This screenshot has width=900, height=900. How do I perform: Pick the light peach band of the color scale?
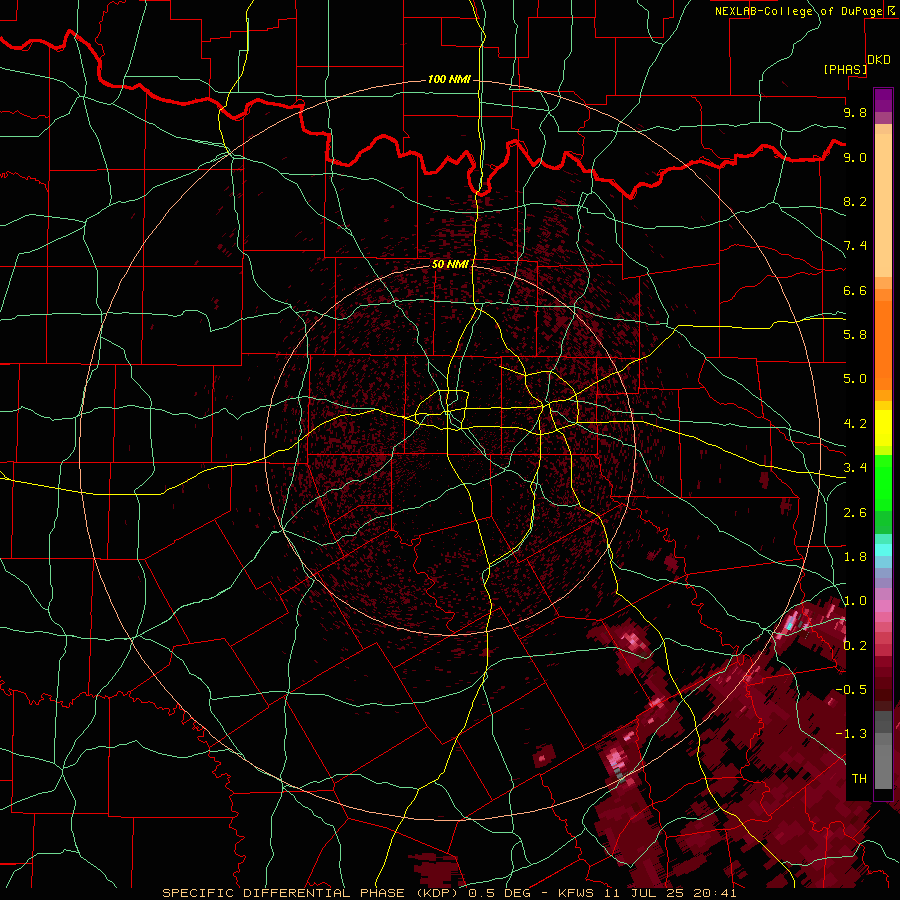[x=883, y=205]
